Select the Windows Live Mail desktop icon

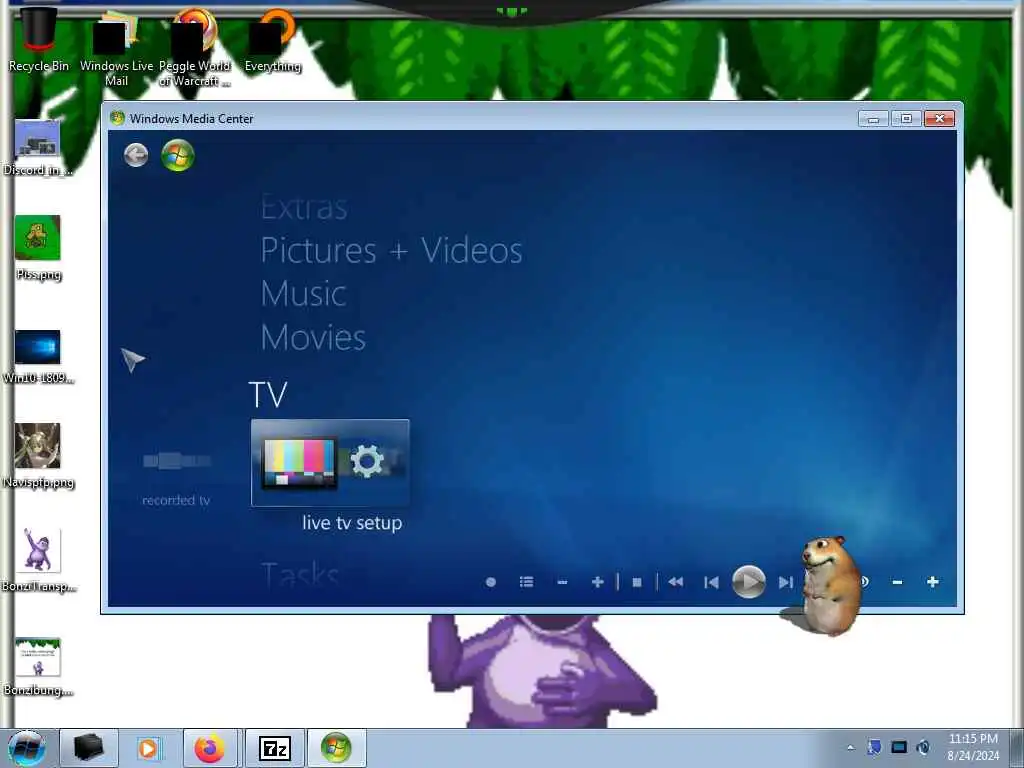click(x=116, y=49)
